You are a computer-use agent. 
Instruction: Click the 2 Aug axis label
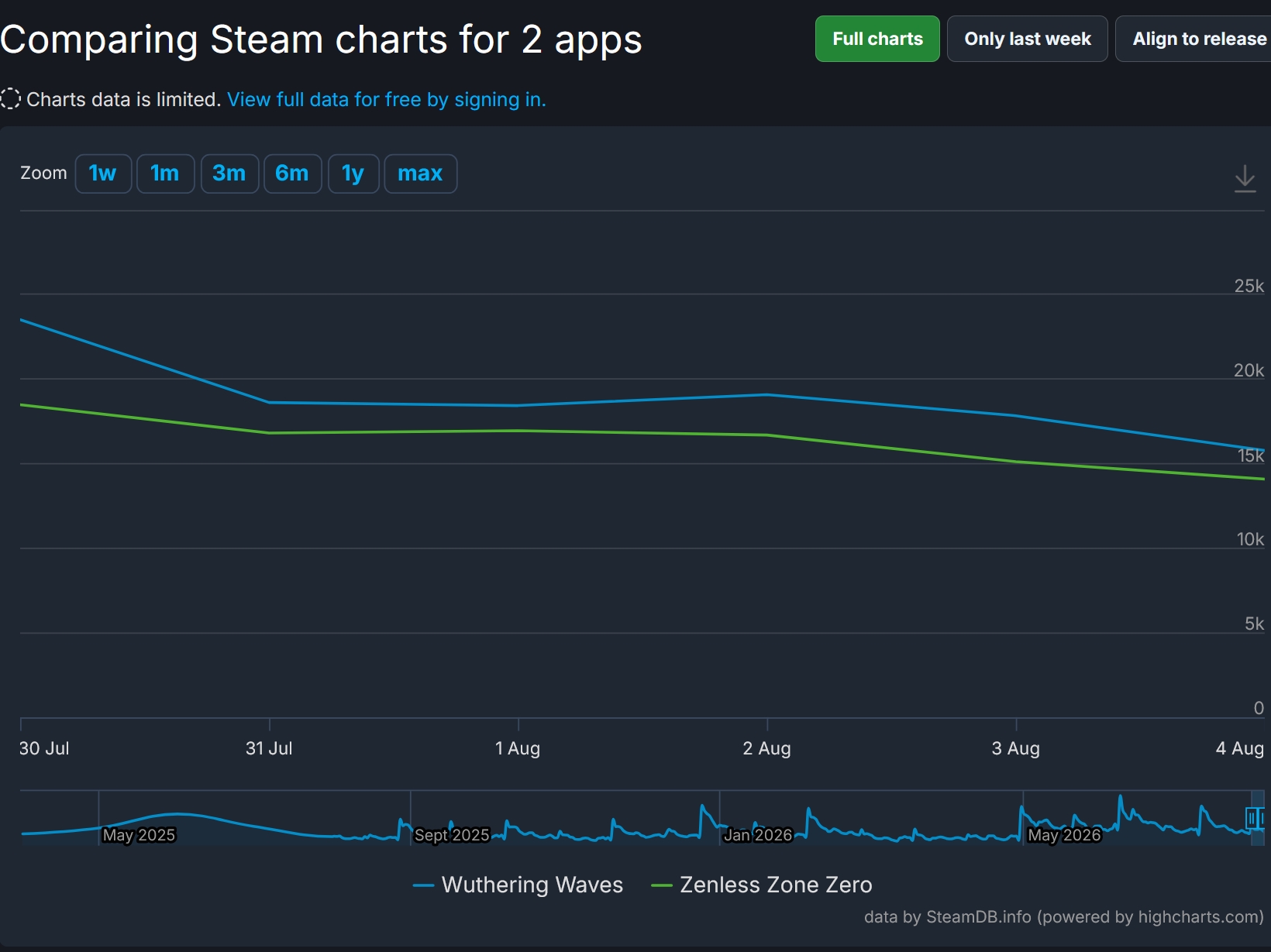click(766, 748)
